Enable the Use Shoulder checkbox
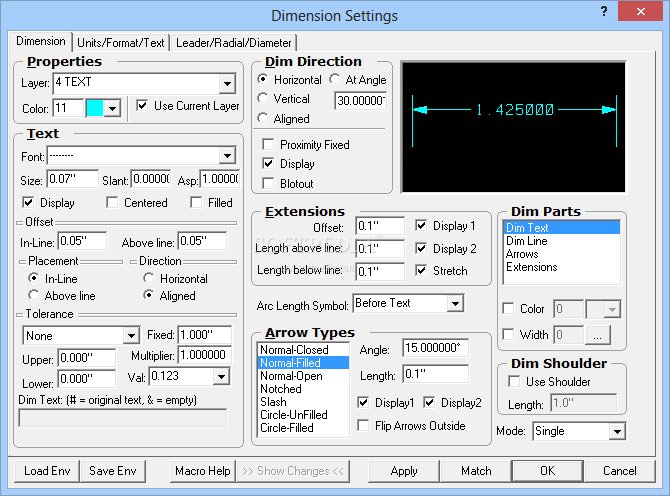This screenshot has width=670, height=496. [514, 382]
